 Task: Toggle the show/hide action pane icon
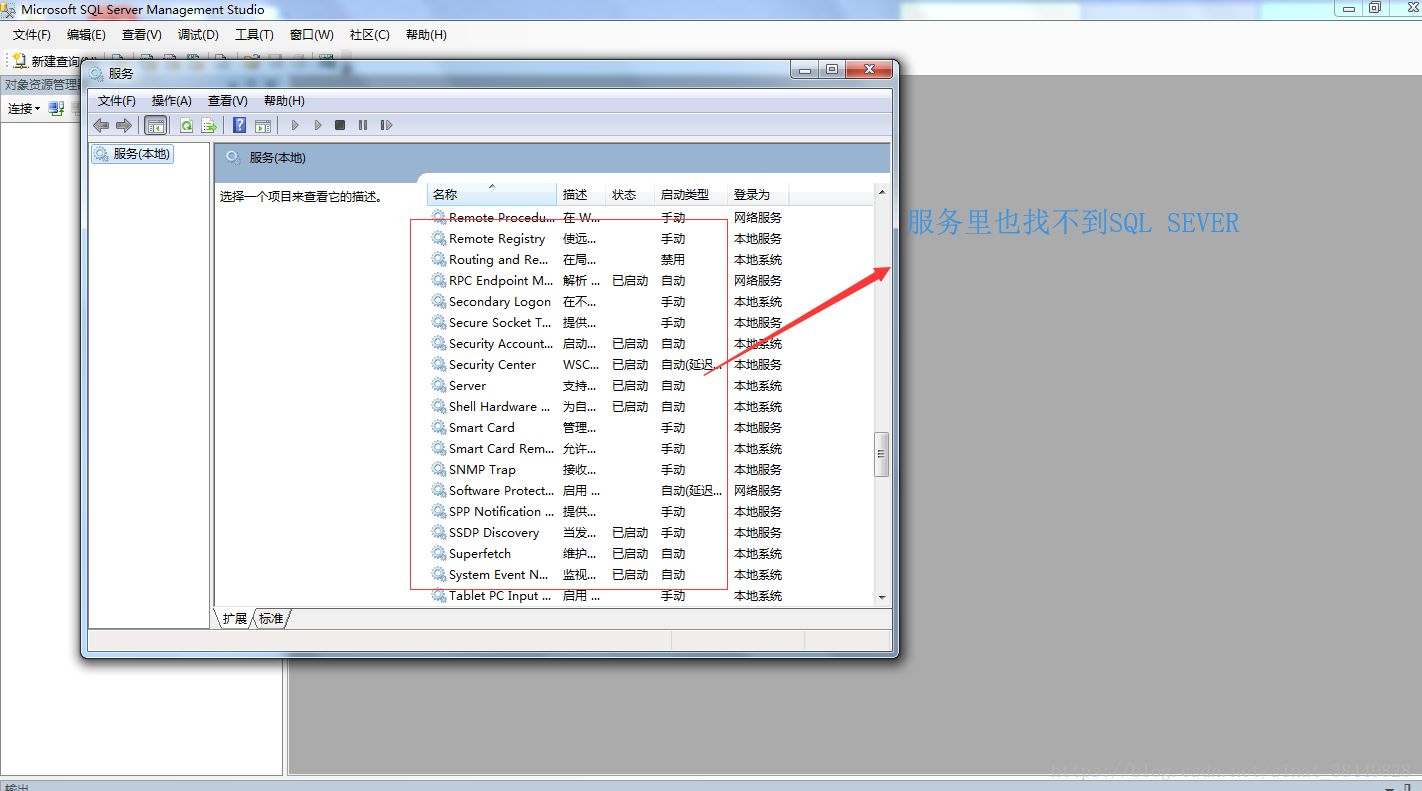pos(263,125)
